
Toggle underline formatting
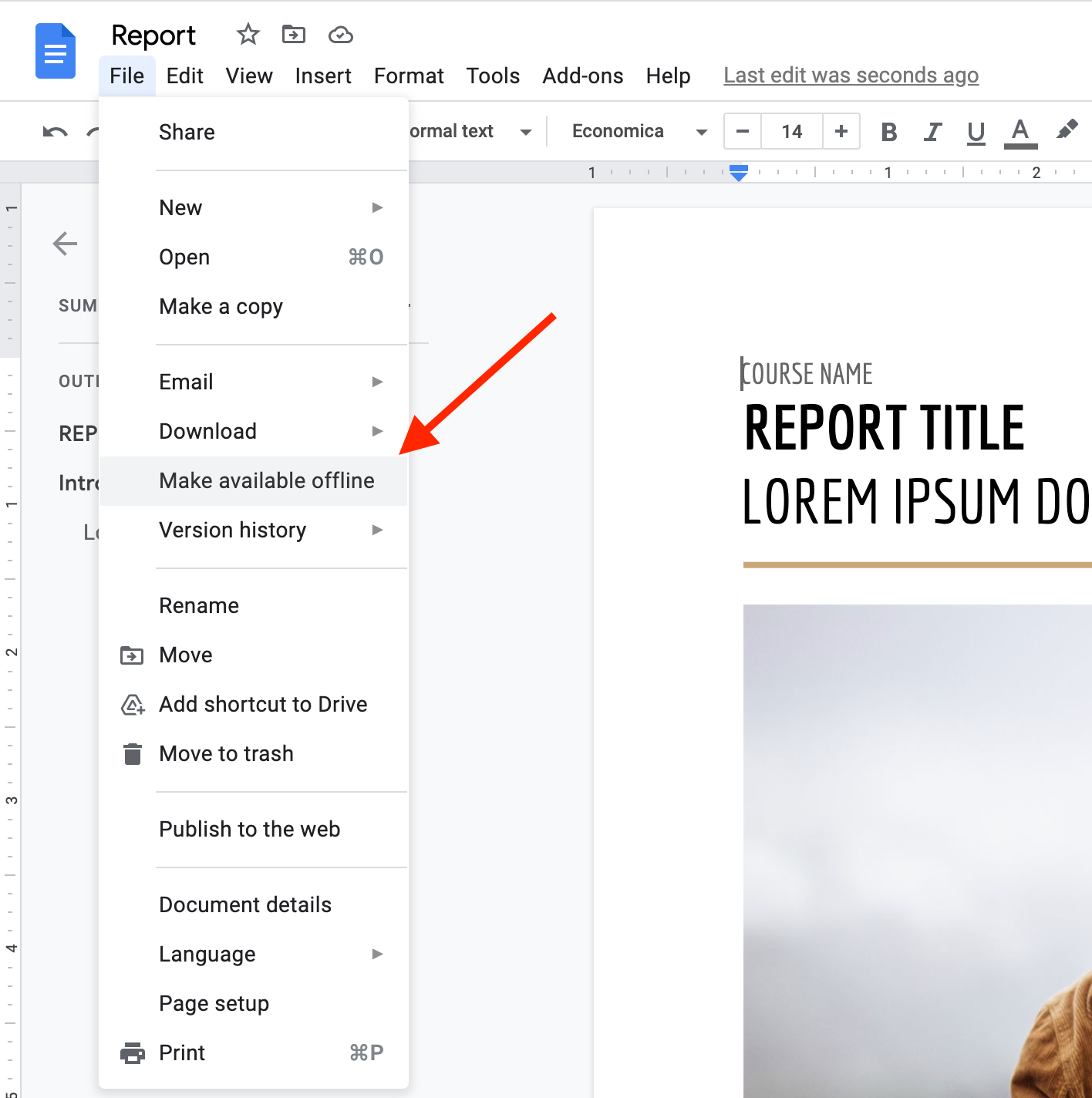pos(976,133)
